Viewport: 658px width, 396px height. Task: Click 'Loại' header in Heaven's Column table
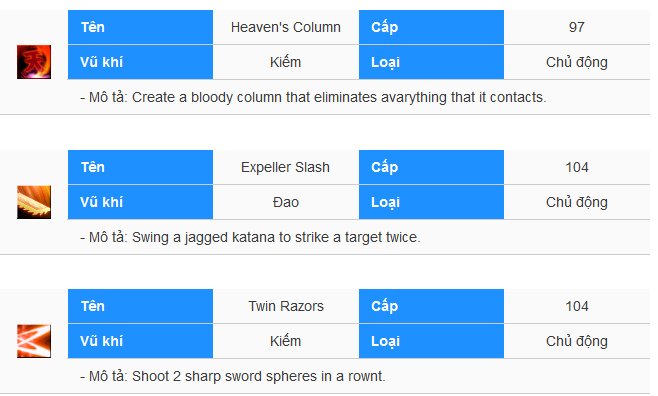pos(431,62)
